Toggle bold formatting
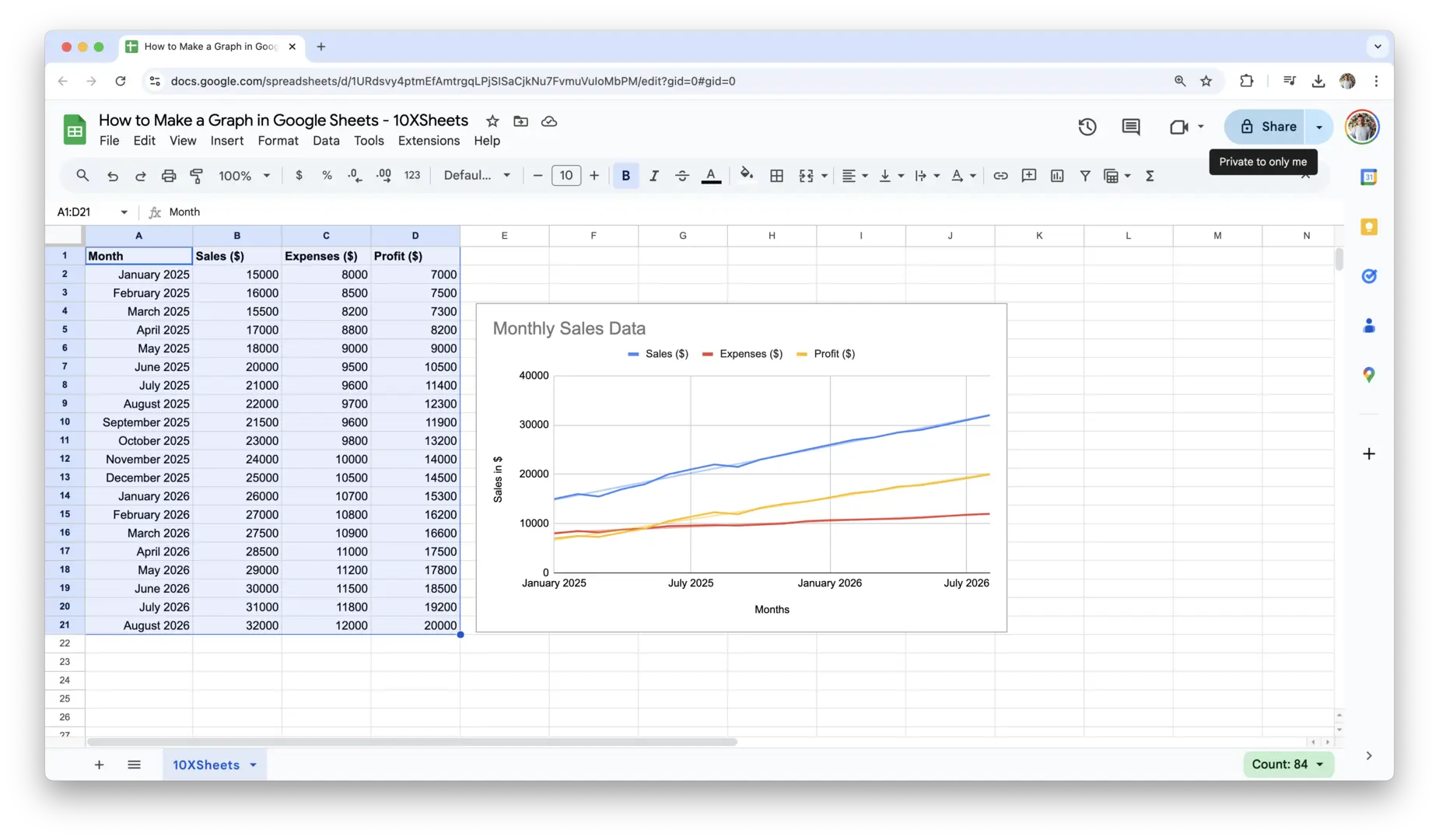The width and height of the screenshot is (1439, 840). (625, 176)
